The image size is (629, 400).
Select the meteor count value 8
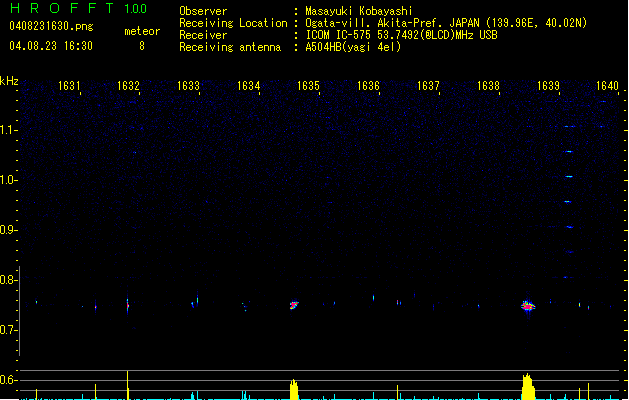click(x=142, y=46)
